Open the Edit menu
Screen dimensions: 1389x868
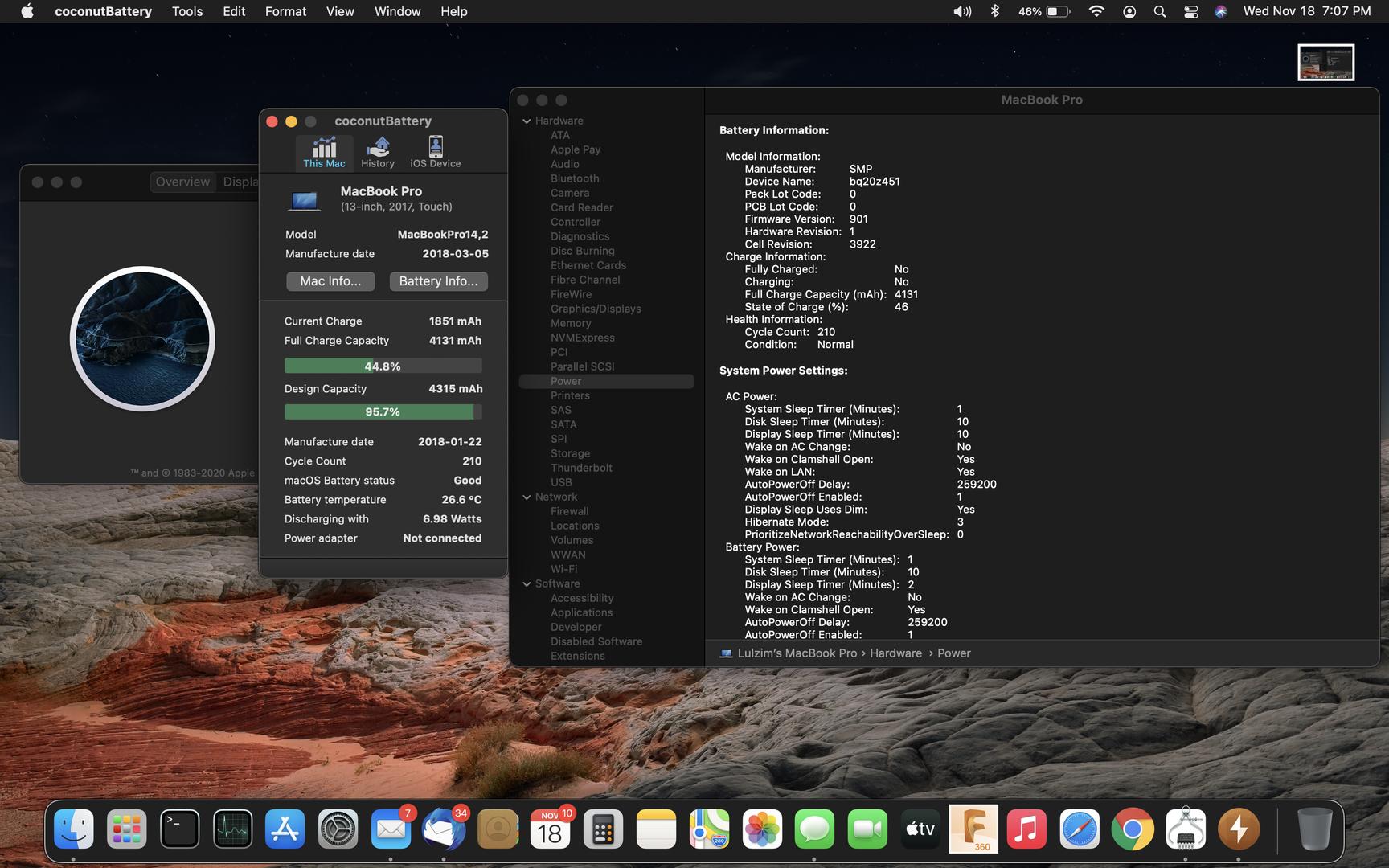tap(234, 11)
